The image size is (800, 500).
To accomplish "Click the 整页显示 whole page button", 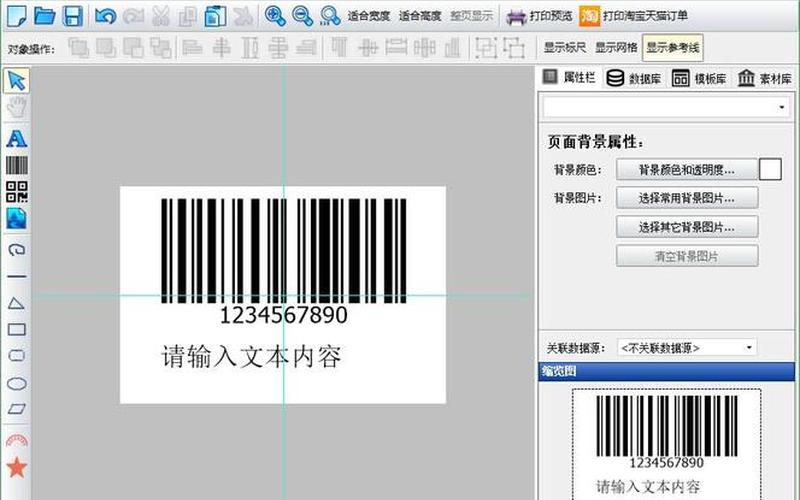I will tap(471, 16).
